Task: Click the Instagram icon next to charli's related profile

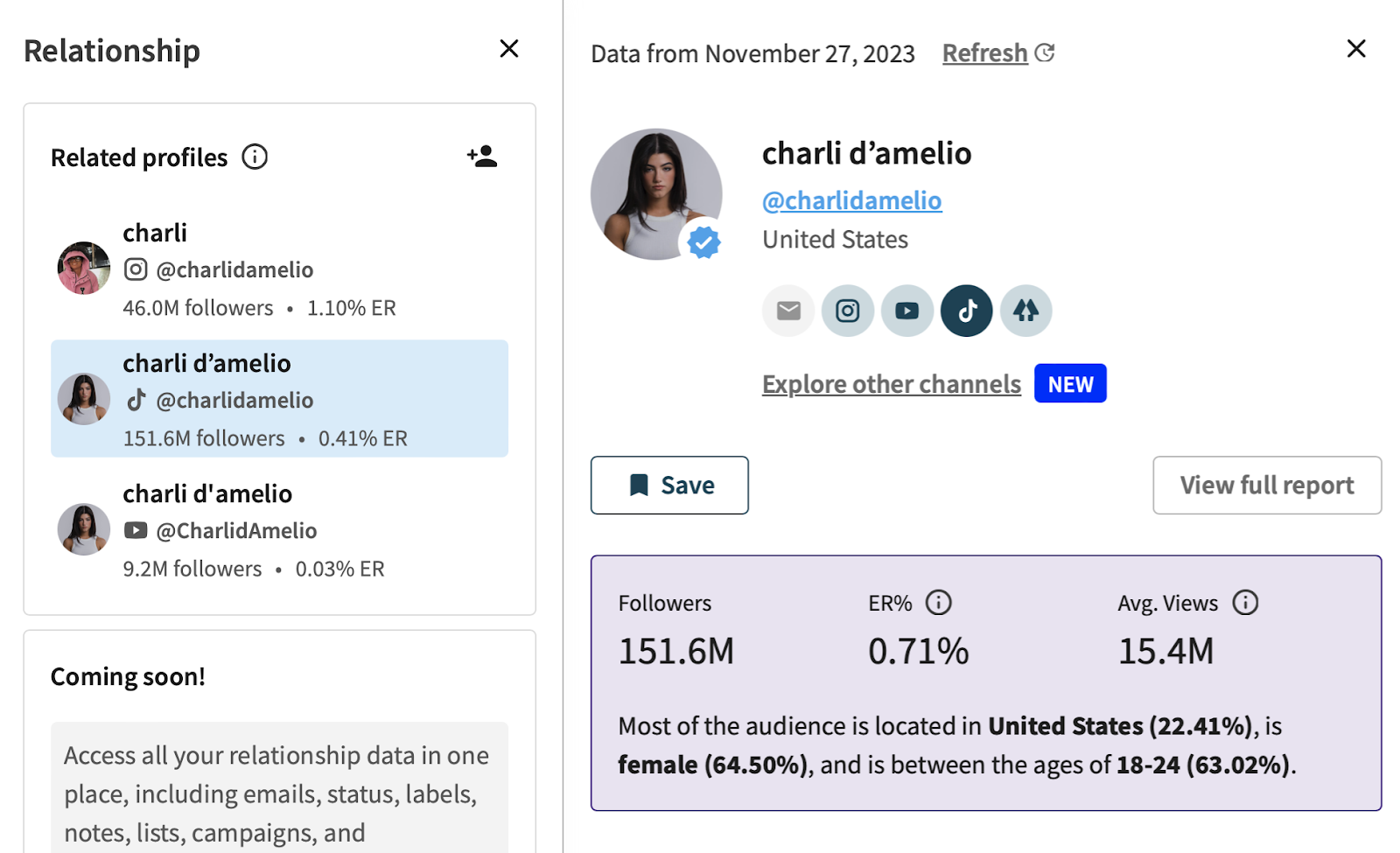Action: [x=136, y=269]
